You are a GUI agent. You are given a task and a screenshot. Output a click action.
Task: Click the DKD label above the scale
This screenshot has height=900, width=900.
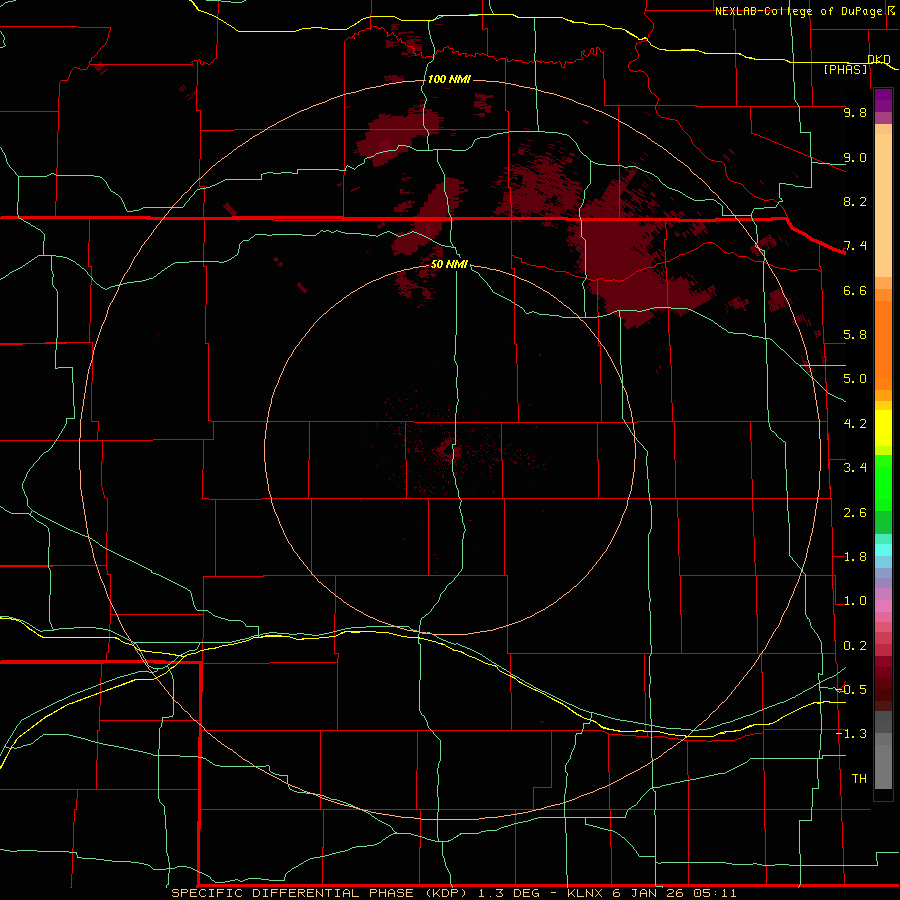[878, 59]
